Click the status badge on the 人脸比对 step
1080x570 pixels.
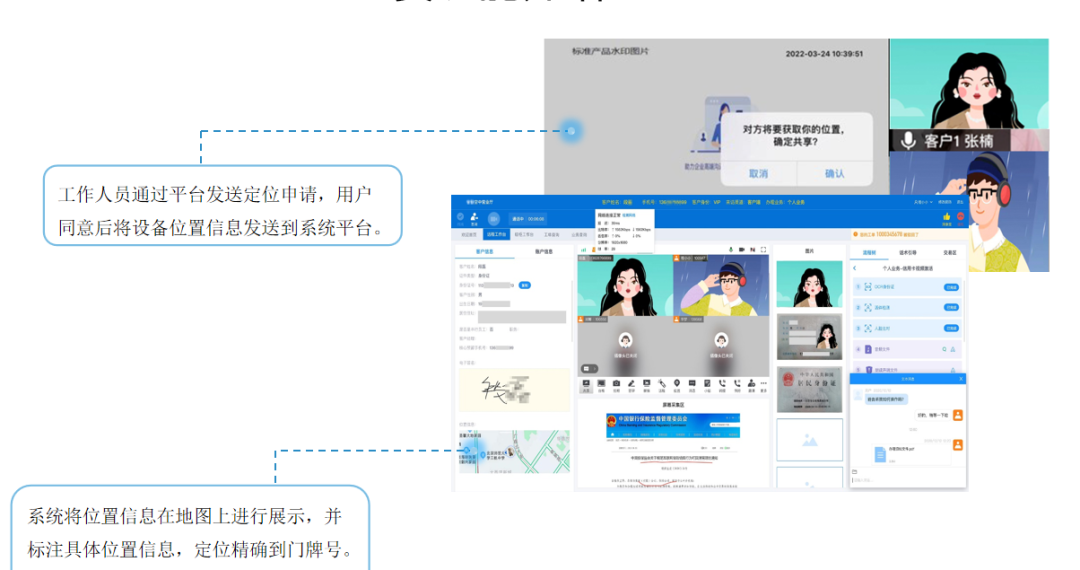(x=951, y=328)
